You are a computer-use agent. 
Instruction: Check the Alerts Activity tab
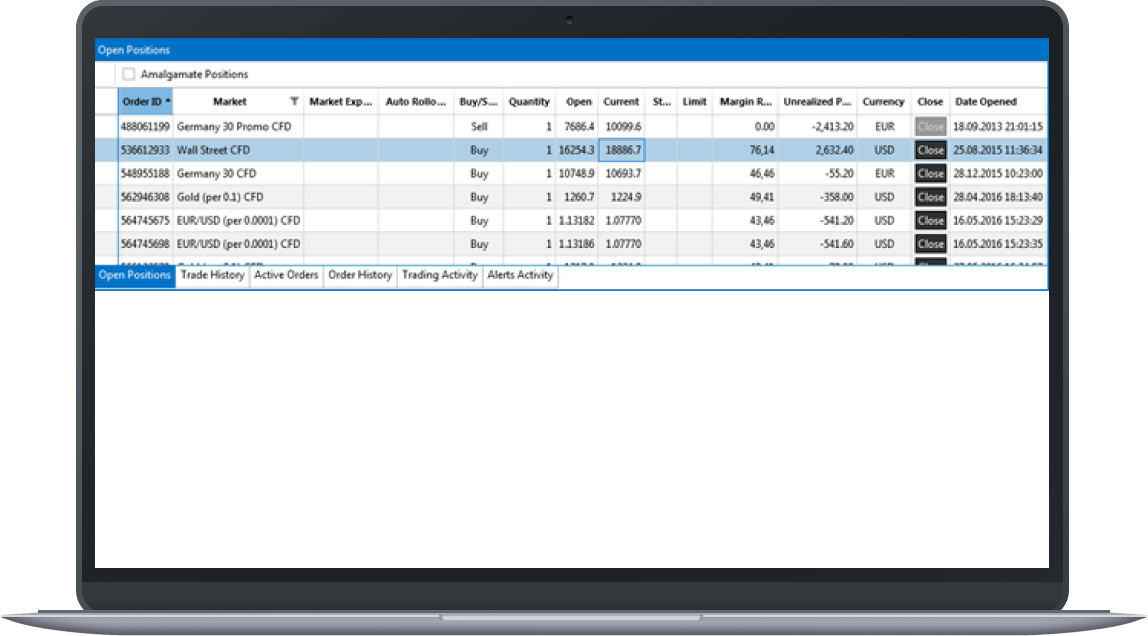click(x=519, y=275)
